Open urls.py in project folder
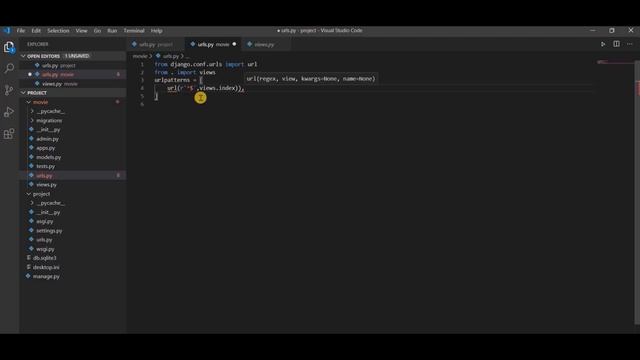The image size is (640, 360). click(73, 240)
